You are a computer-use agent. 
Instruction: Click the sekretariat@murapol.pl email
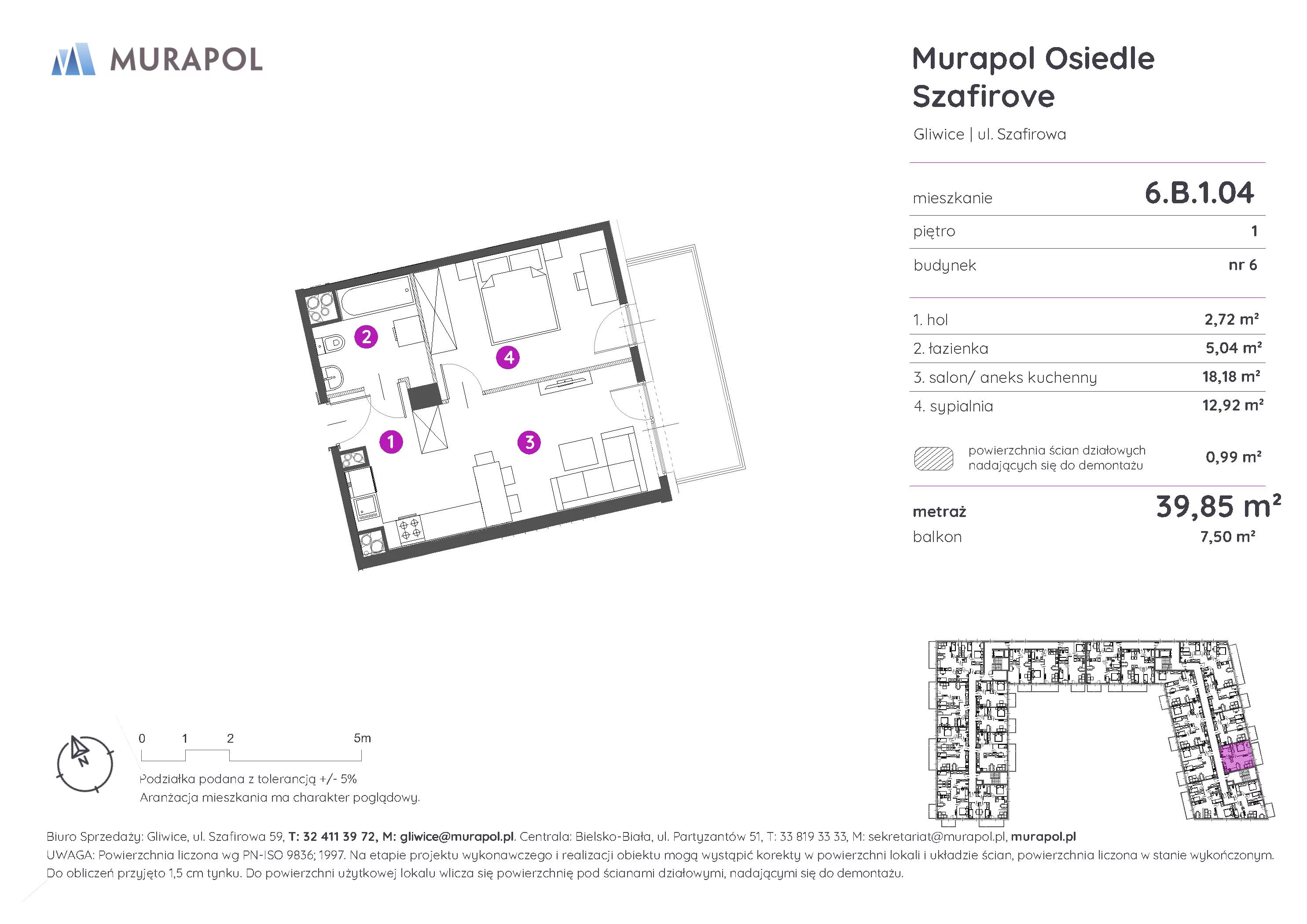point(937,836)
